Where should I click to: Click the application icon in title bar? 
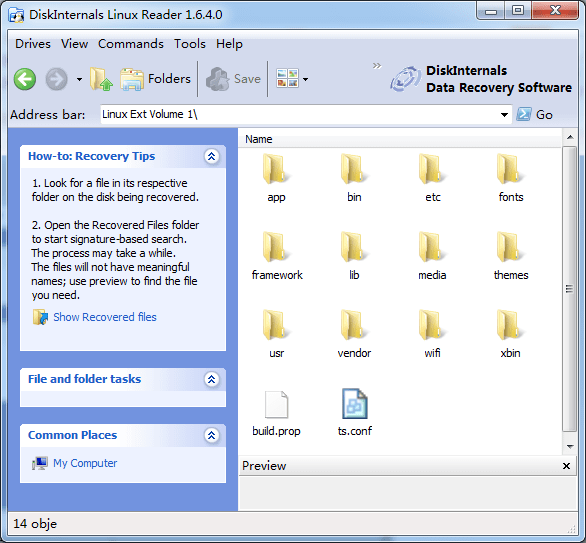click(16, 15)
